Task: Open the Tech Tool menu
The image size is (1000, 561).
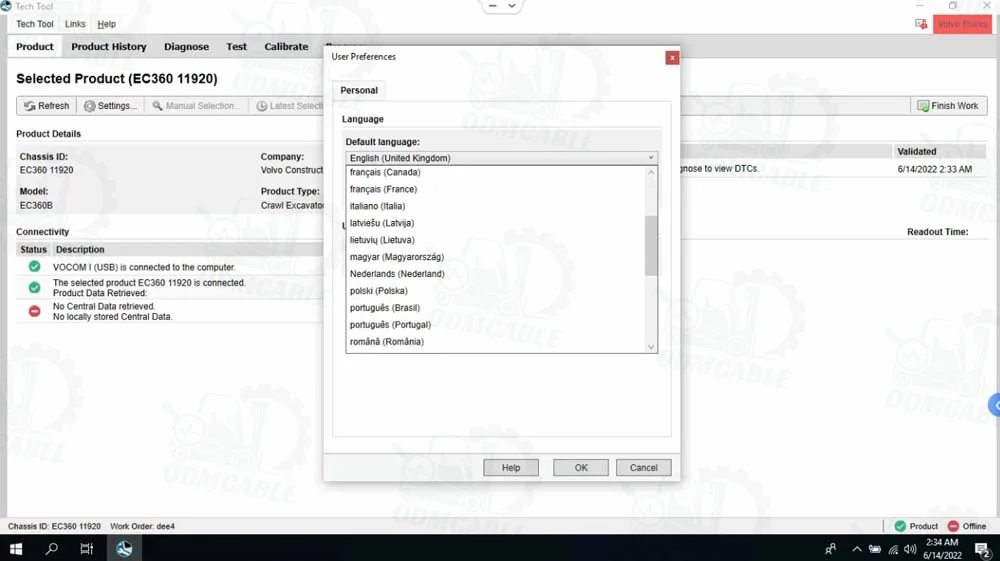Action: [x=34, y=24]
